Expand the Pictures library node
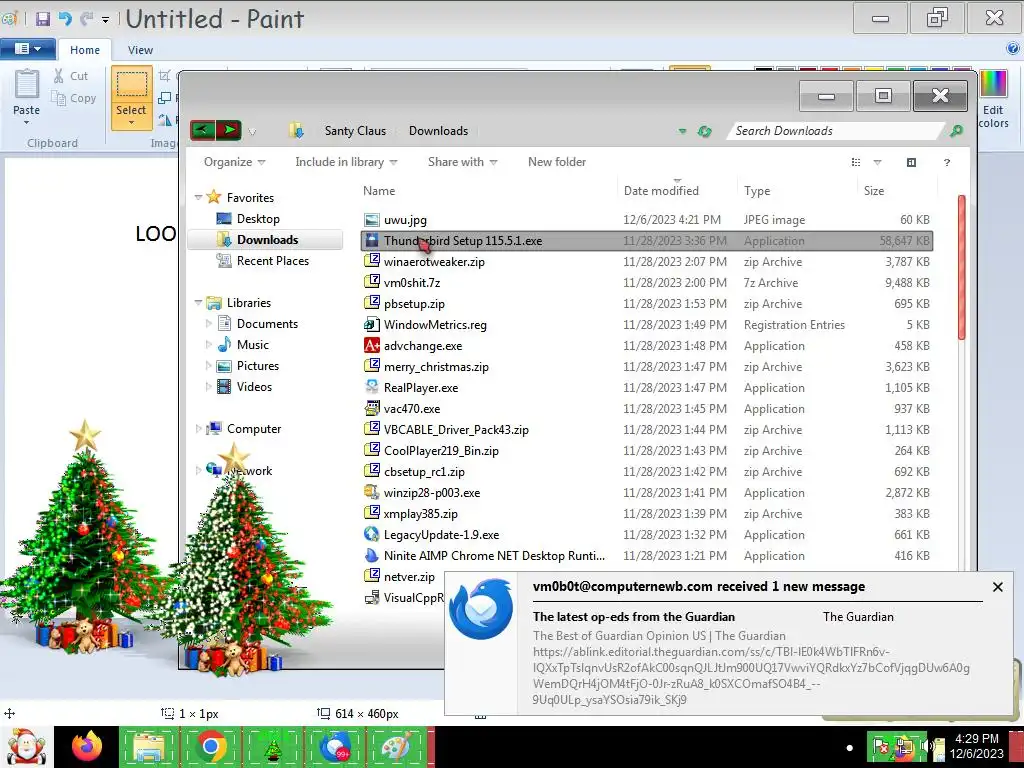This screenshot has height=768, width=1024. [208, 366]
